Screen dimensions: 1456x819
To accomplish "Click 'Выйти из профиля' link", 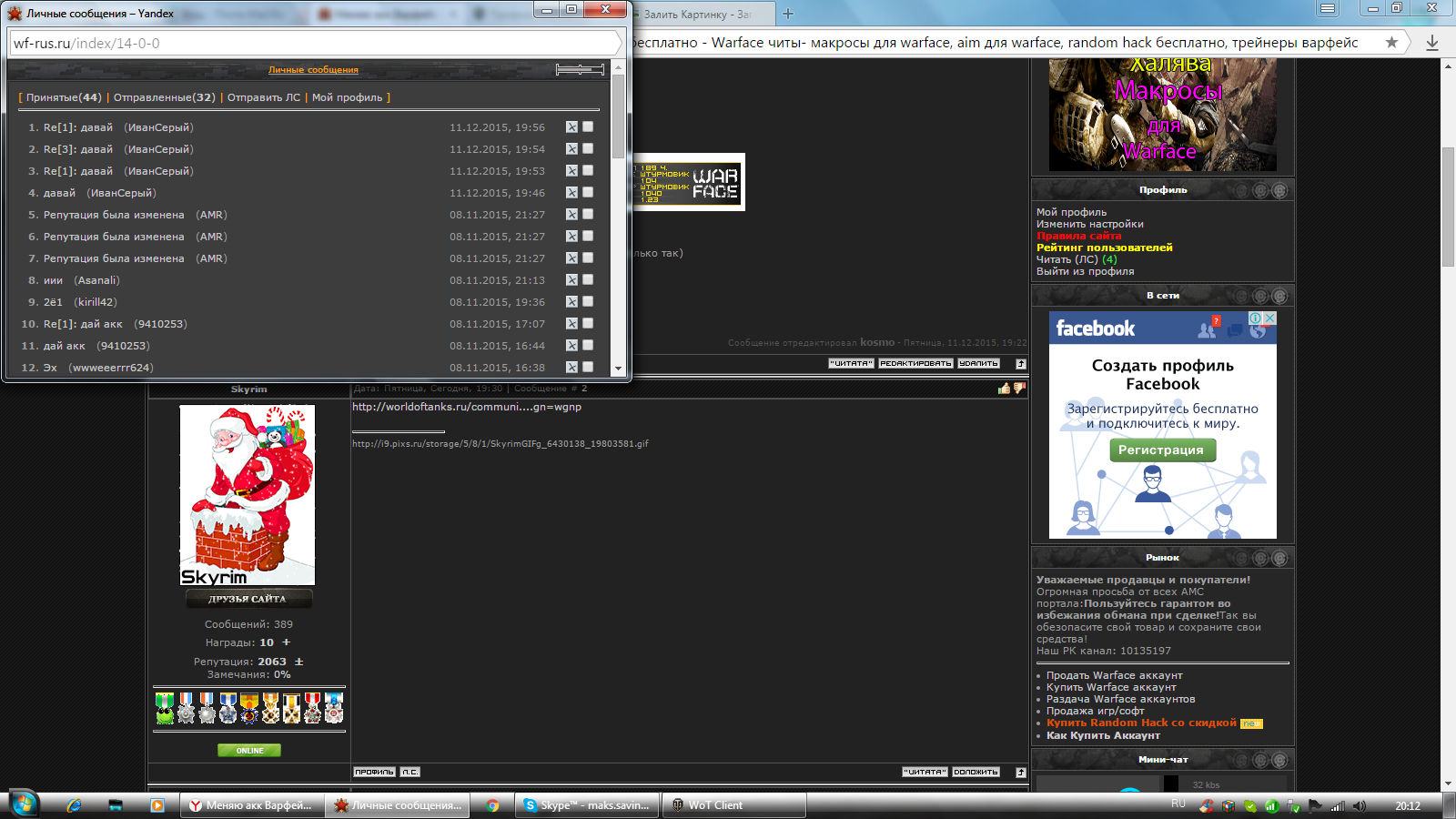I will coord(1086,271).
